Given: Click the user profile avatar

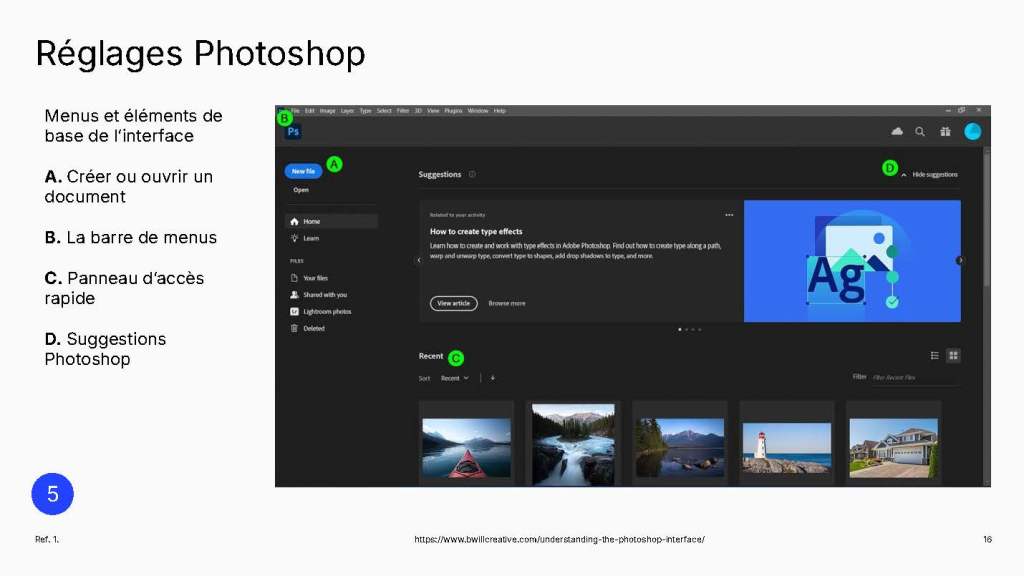Looking at the screenshot, I should 972,132.
